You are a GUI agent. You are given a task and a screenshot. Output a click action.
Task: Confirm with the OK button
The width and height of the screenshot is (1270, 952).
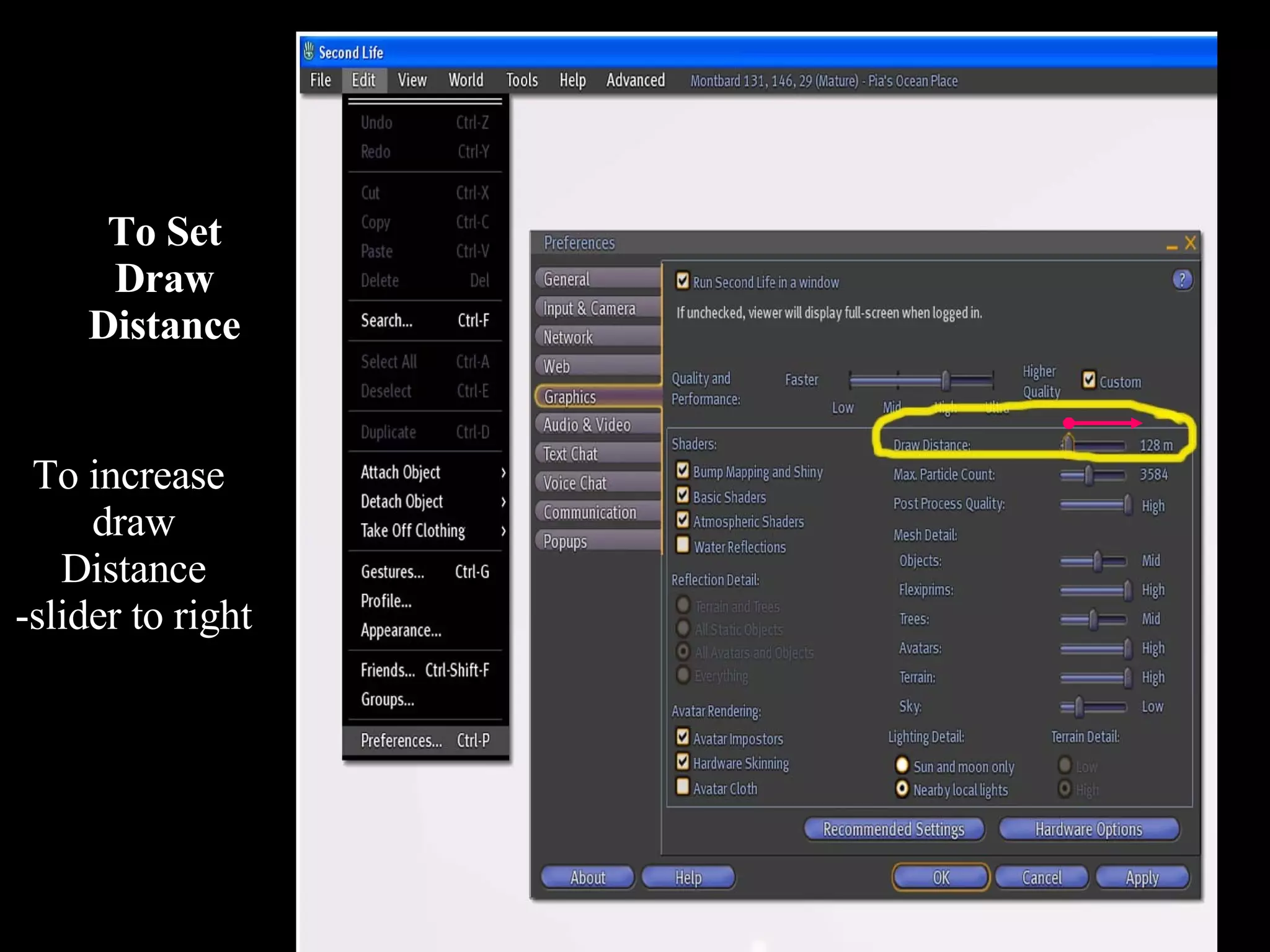pos(941,878)
